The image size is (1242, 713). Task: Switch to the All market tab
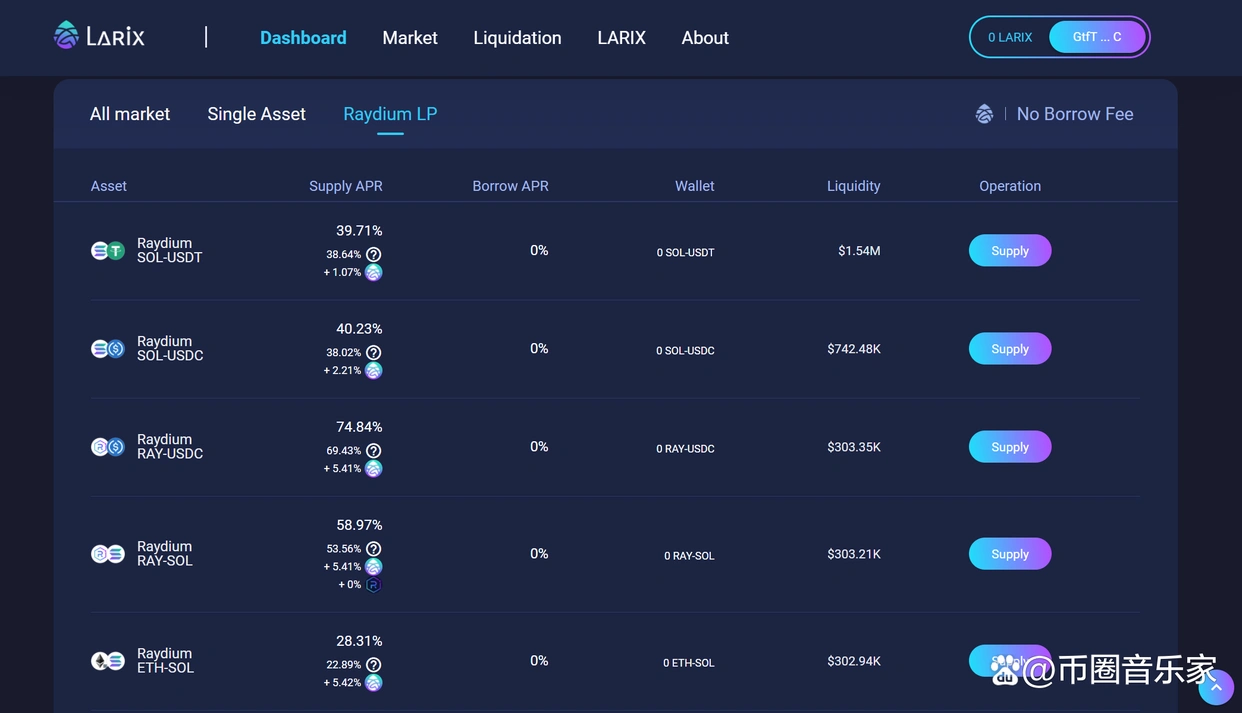coord(130,114)
